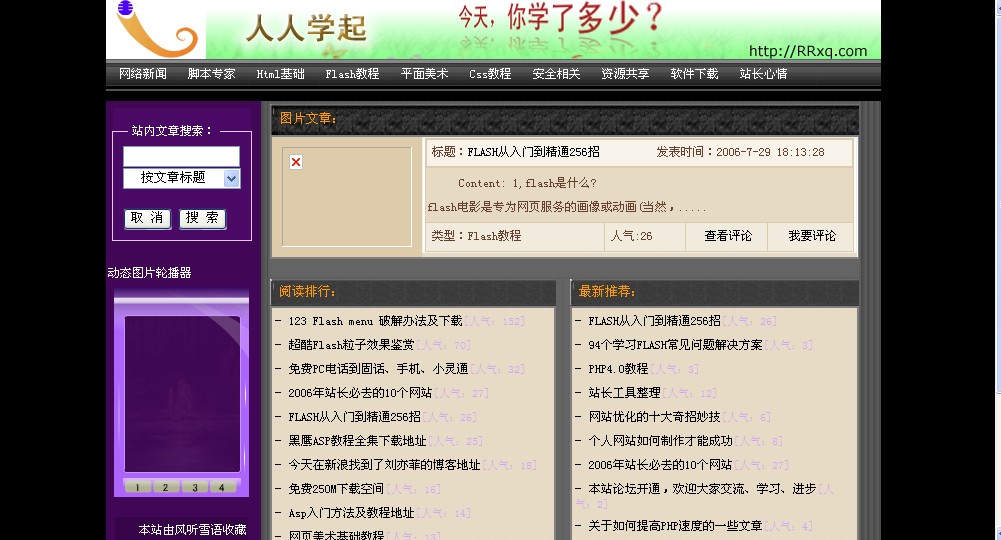The width and height of the screenshot is (1001, 540).
Task: Click 发表时间 2006-7-29 18:13:28 text
Action: coord(741,152)
